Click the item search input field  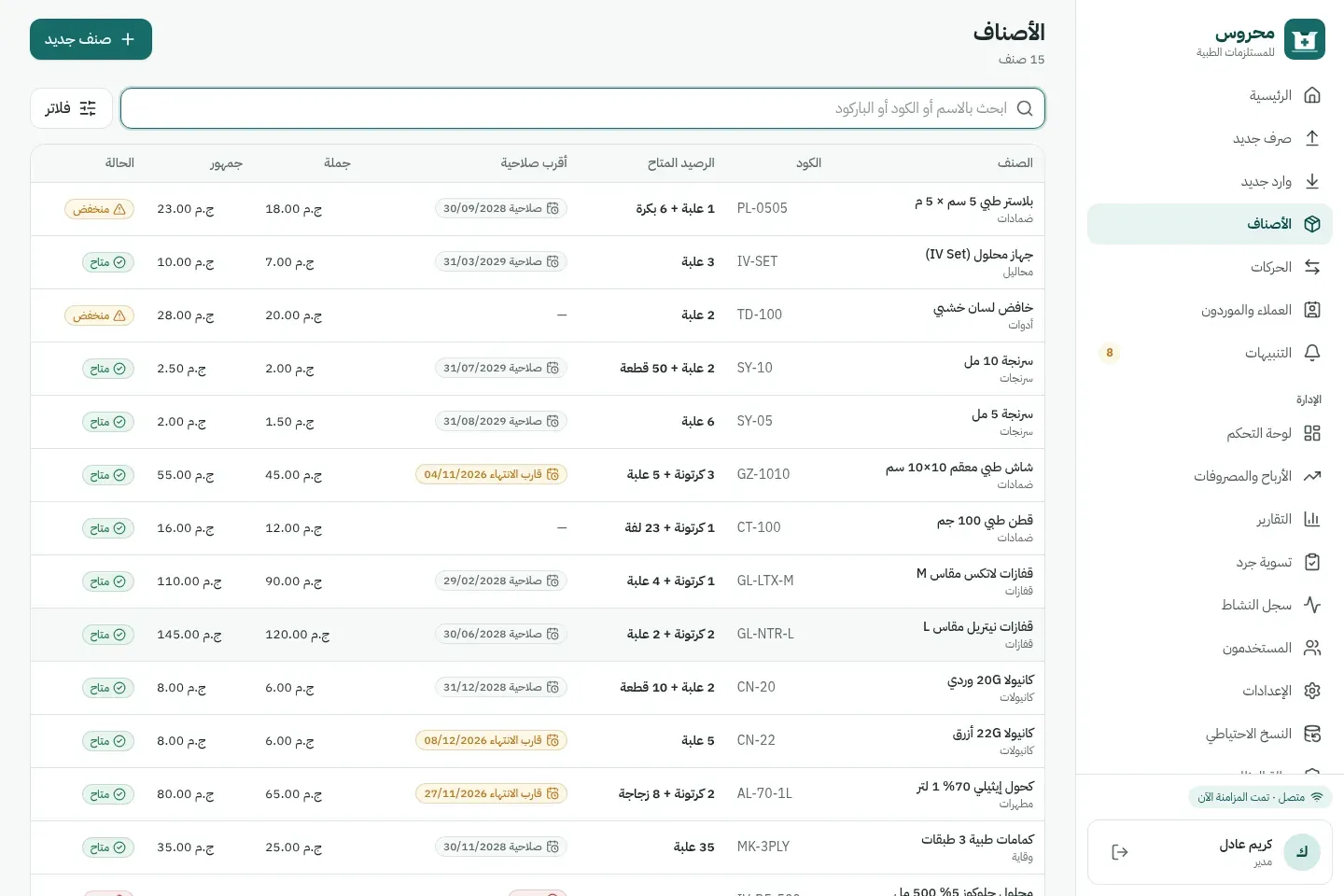pyautogui.click(x=583, y=108)
